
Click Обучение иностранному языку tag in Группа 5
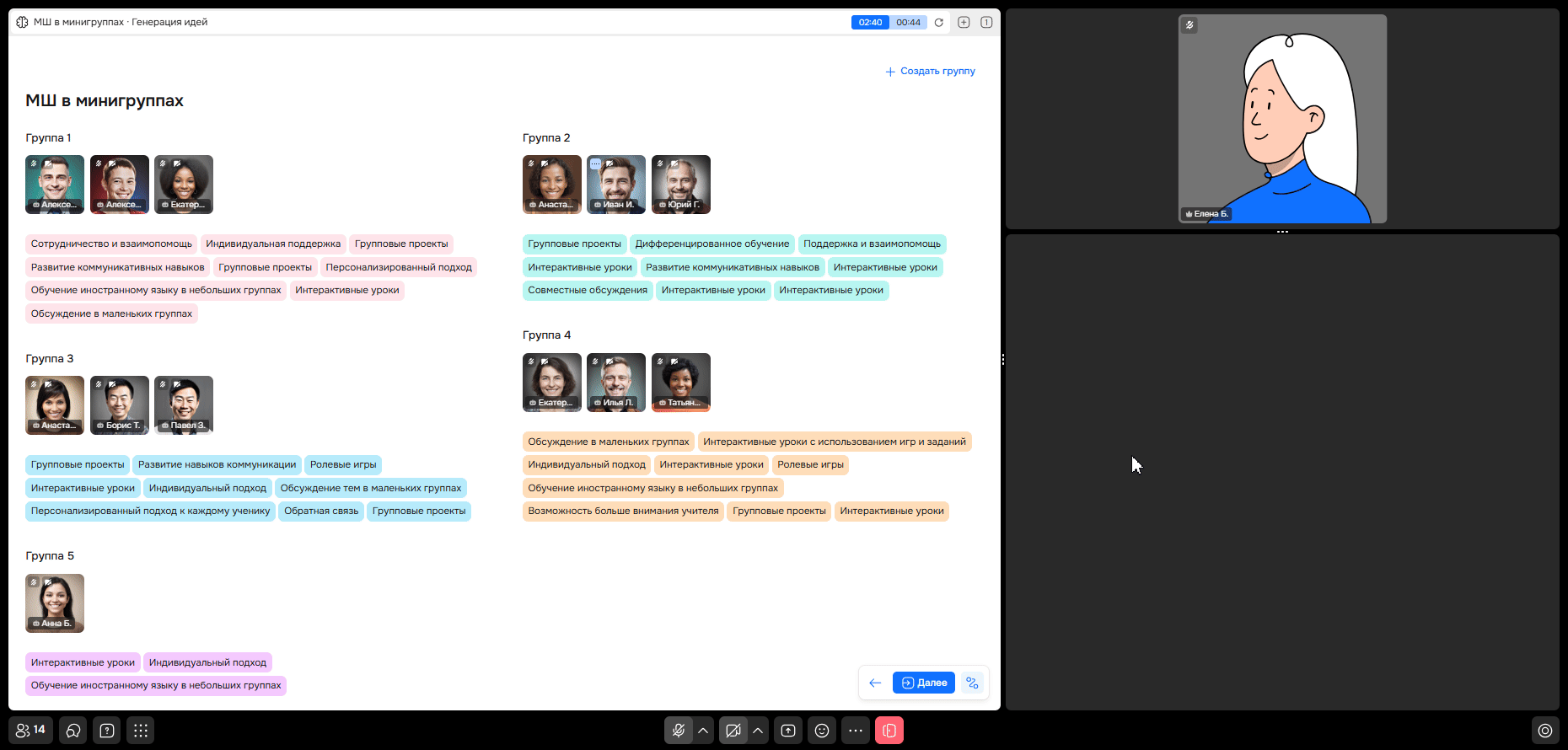click(x=156, y=685)
